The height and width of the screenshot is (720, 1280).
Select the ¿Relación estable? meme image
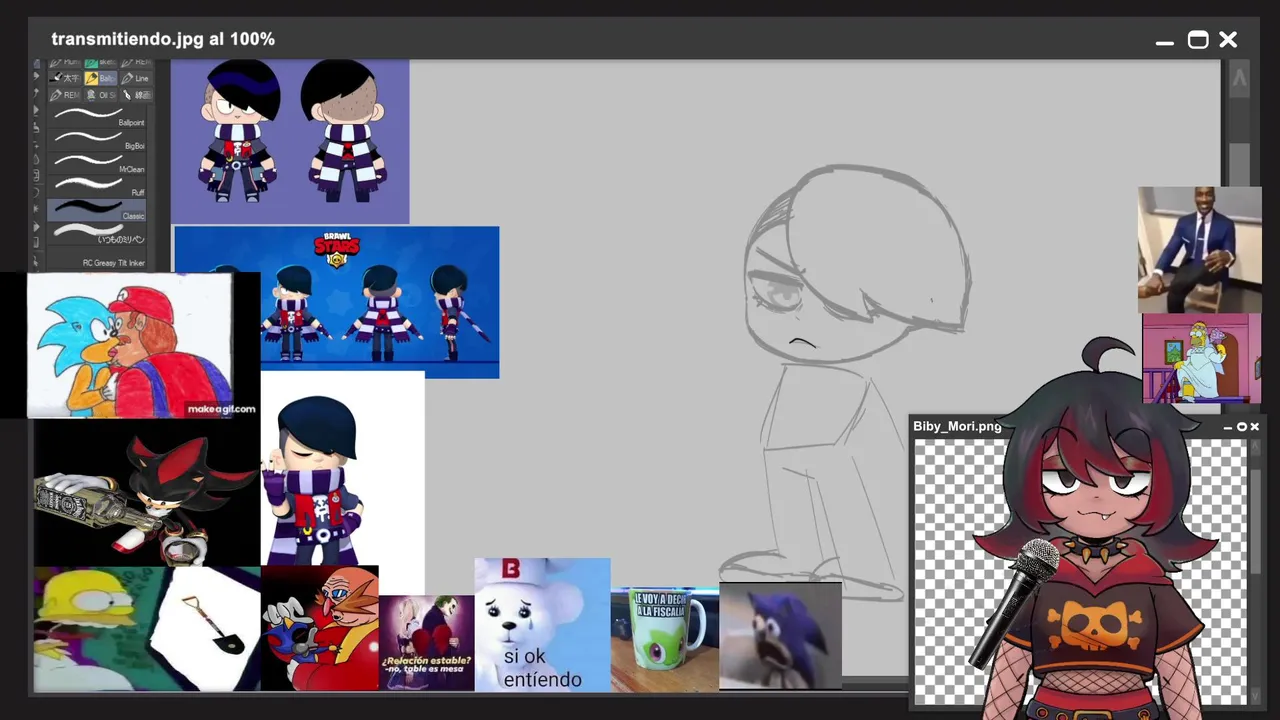[x=427, y=643]
